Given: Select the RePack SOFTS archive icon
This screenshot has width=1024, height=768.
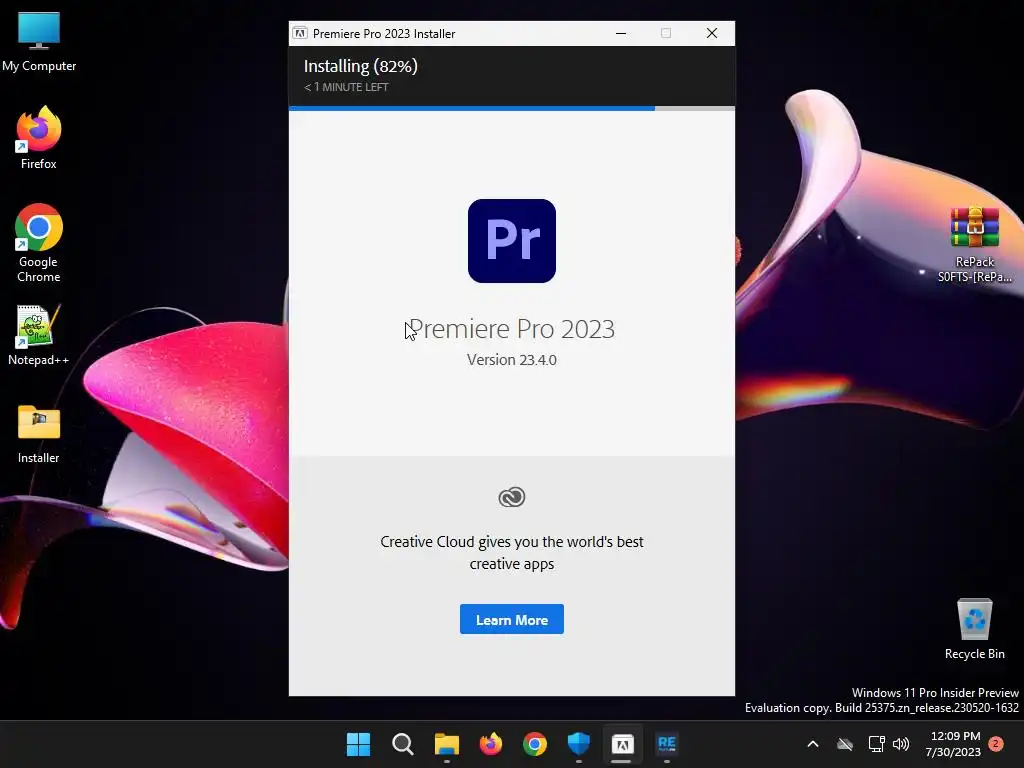Looking at the screenshot, I should click(974, 244).
